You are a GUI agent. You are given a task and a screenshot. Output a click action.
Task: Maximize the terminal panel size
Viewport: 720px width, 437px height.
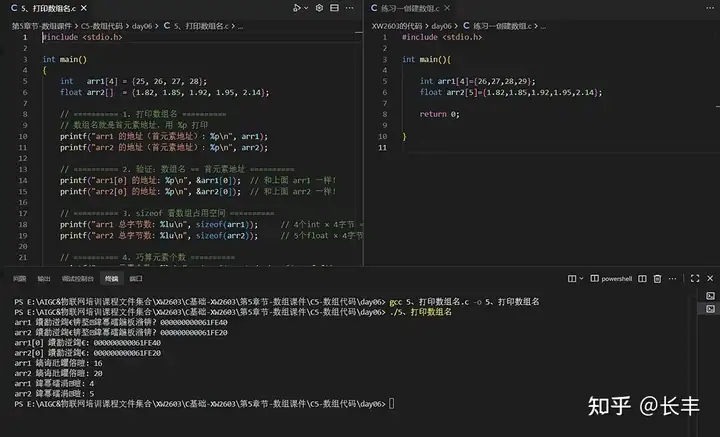pos(695,279)
